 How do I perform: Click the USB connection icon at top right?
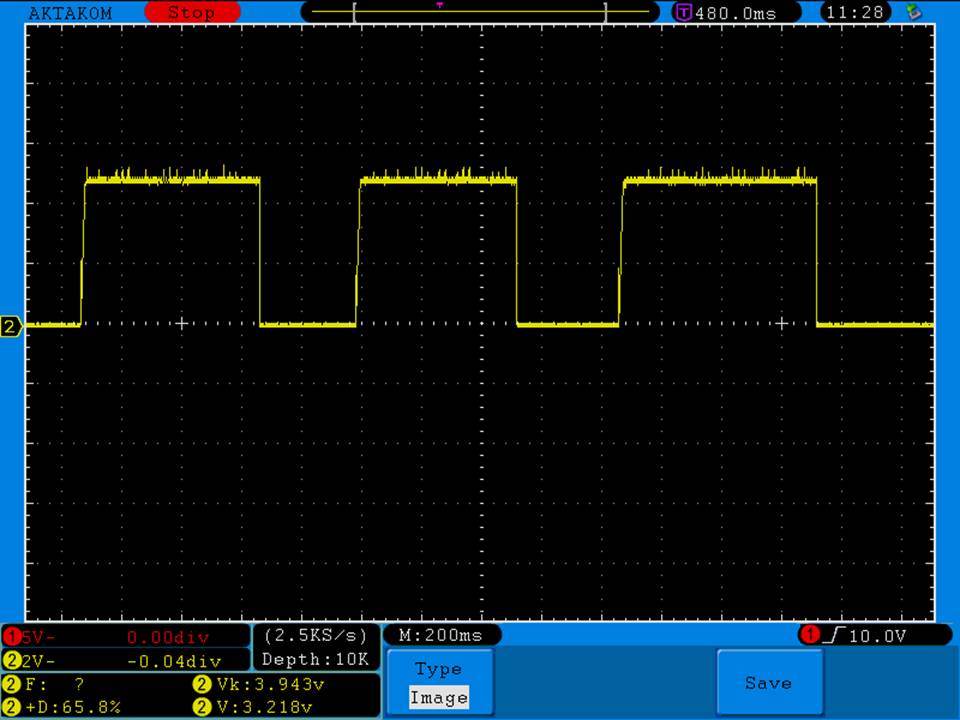[913, 12]
